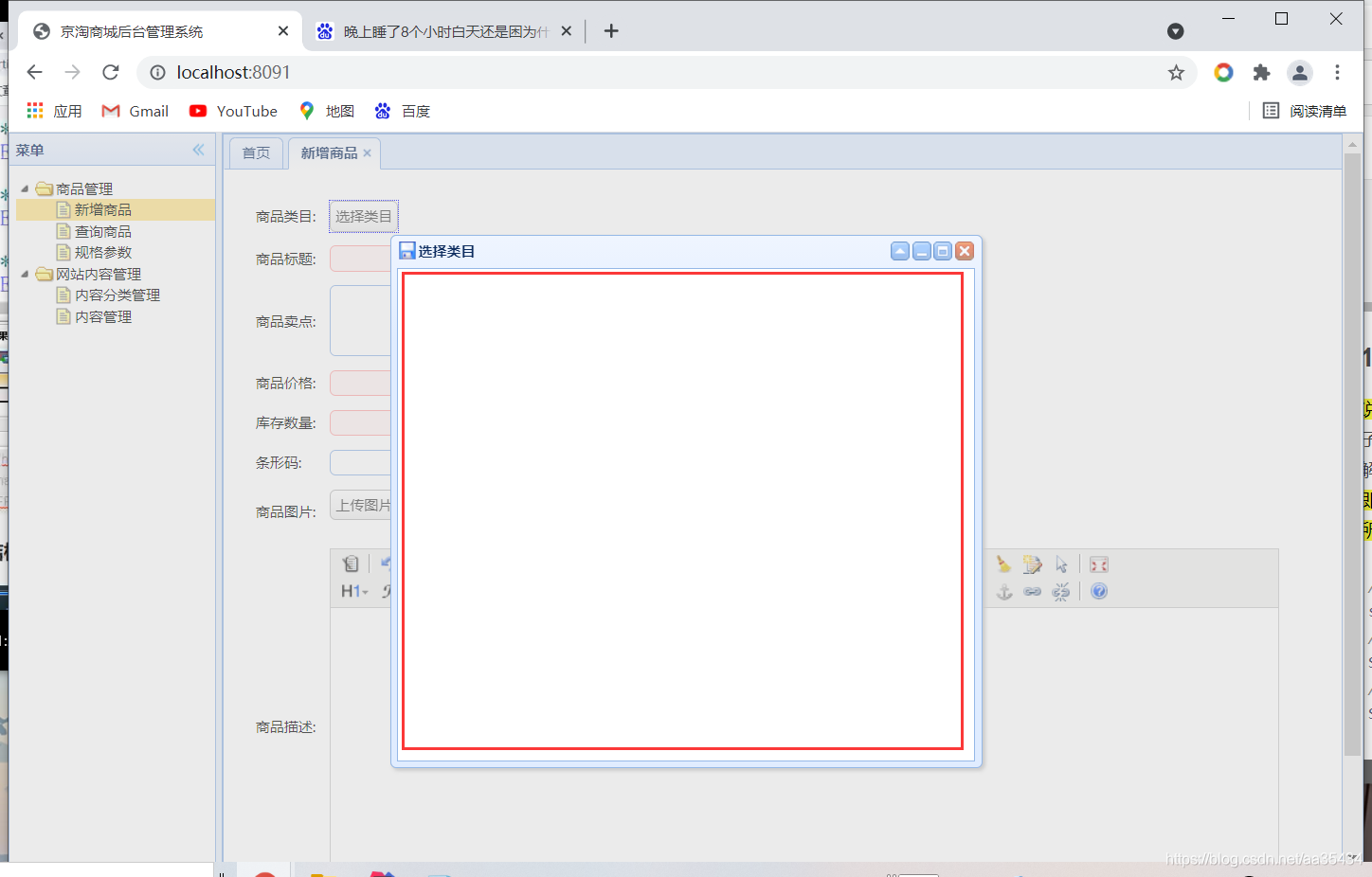Screen dimensions: 1372x877
Task: Go back in browser history
Action: (x=35, y=72)
